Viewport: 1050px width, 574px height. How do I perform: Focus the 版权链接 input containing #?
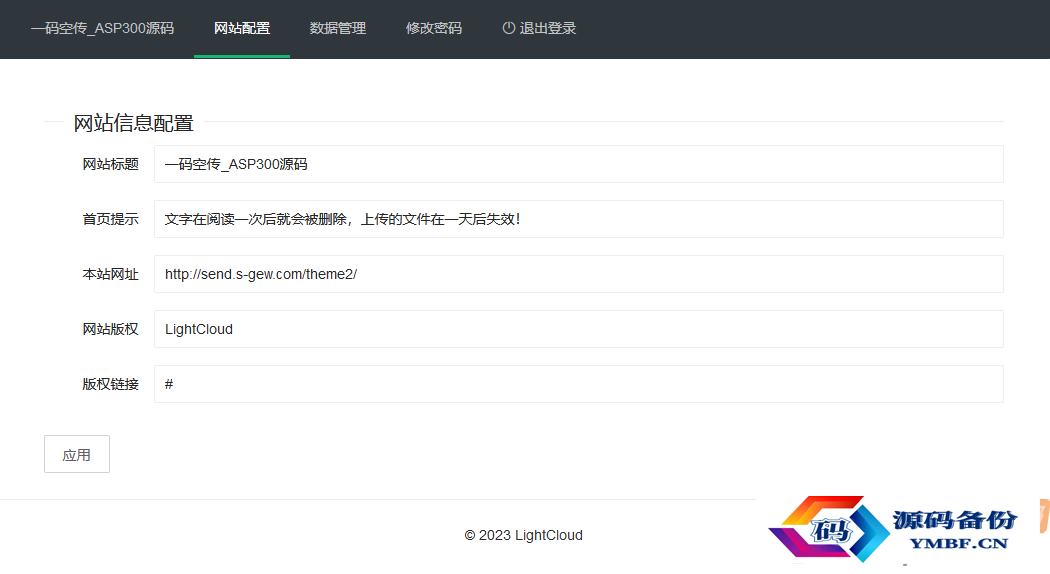point(579,384)
